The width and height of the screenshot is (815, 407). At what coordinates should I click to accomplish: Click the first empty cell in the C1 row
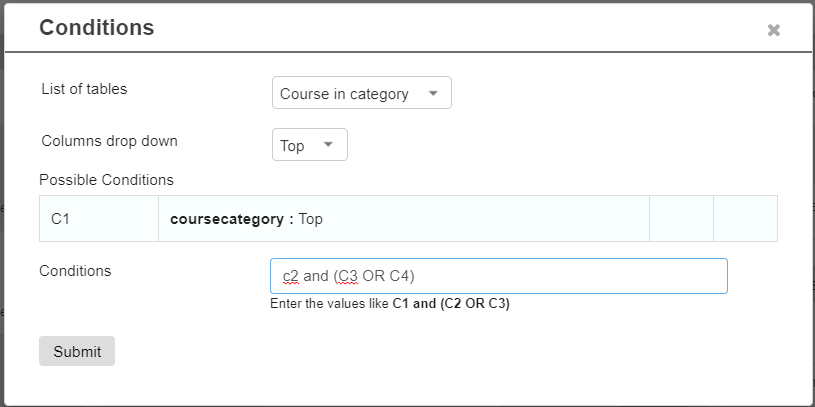pyautogui.click(x=681, y=219)
